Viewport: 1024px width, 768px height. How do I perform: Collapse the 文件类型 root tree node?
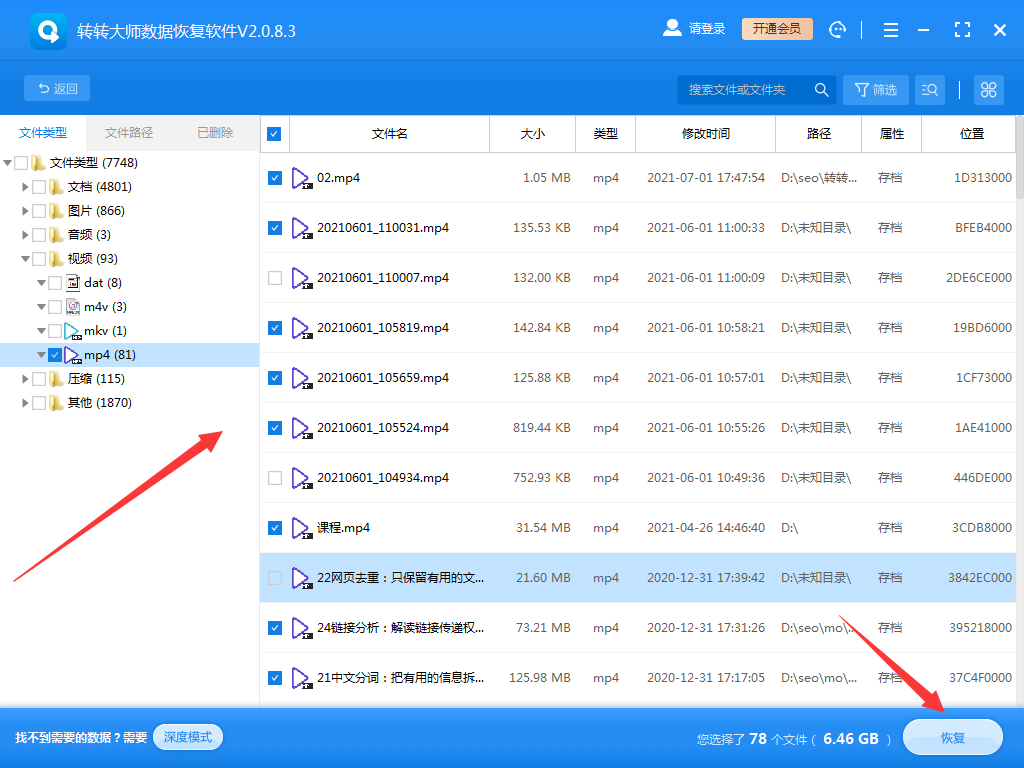coord(8,163)
